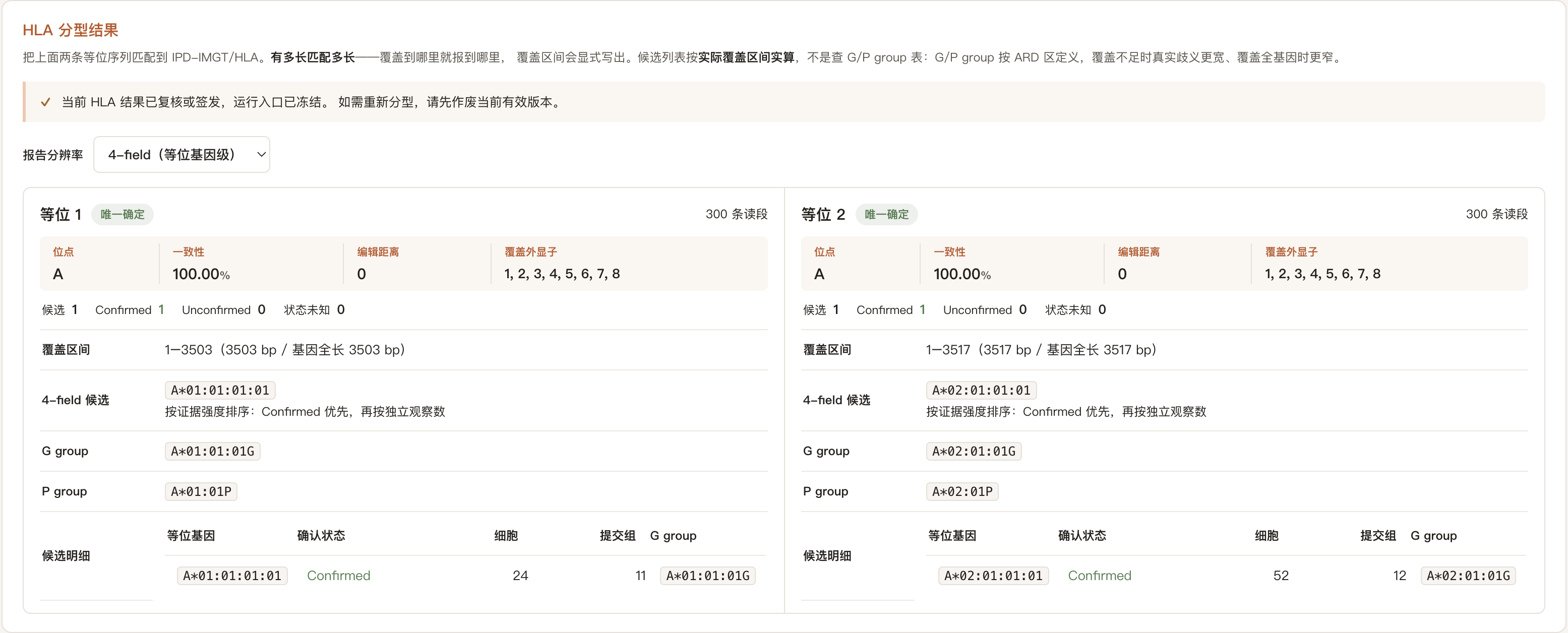This screenshot has height=633, width=1568.
Task: Click G group tag A*01:01:01G in 等位 1 row
Action: tap(212, 451)
